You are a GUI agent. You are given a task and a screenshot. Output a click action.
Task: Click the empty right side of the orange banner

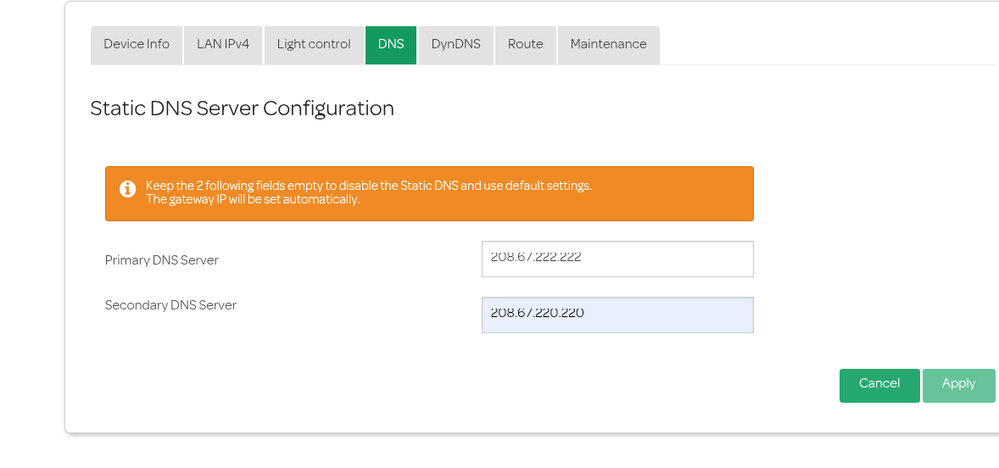coord(680,193)
